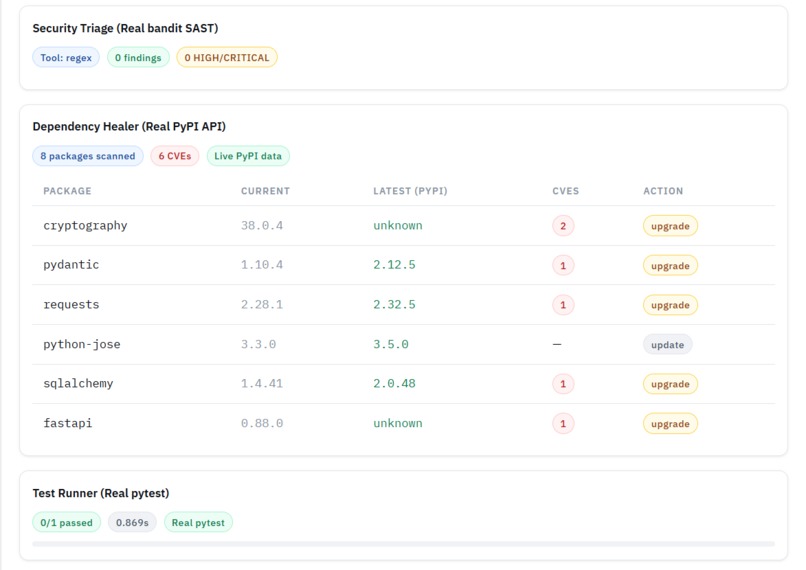
Task: Click the cryptography CVE count badge 2
Action: [563, 226]
